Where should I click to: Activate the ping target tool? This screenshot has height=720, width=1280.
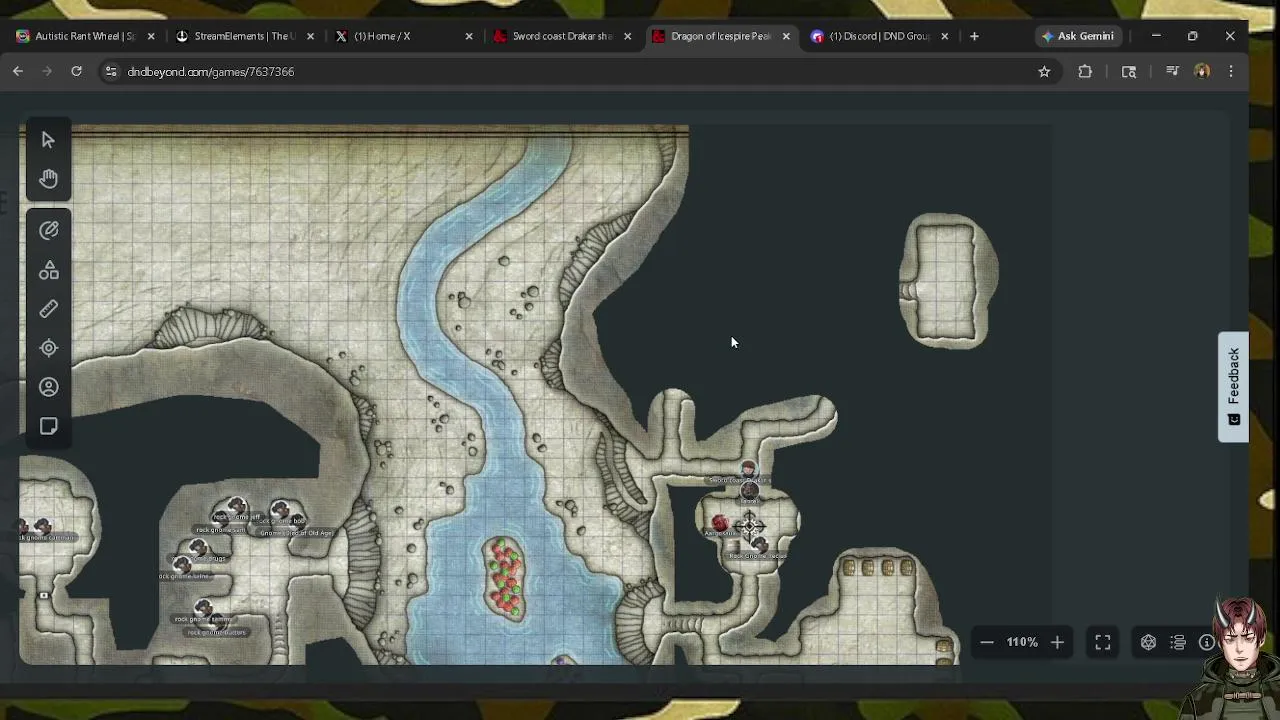[48, 348]
